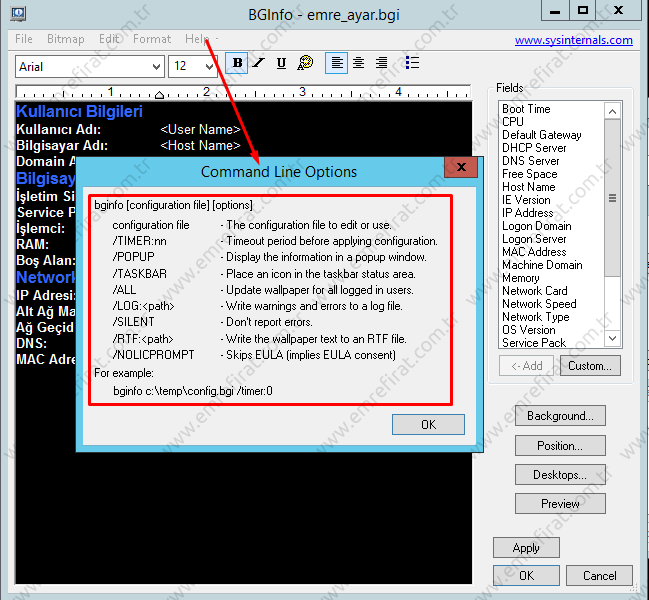
Task: Toggle bold formatting in the toolbar
Action: click(x=237, y=63)
